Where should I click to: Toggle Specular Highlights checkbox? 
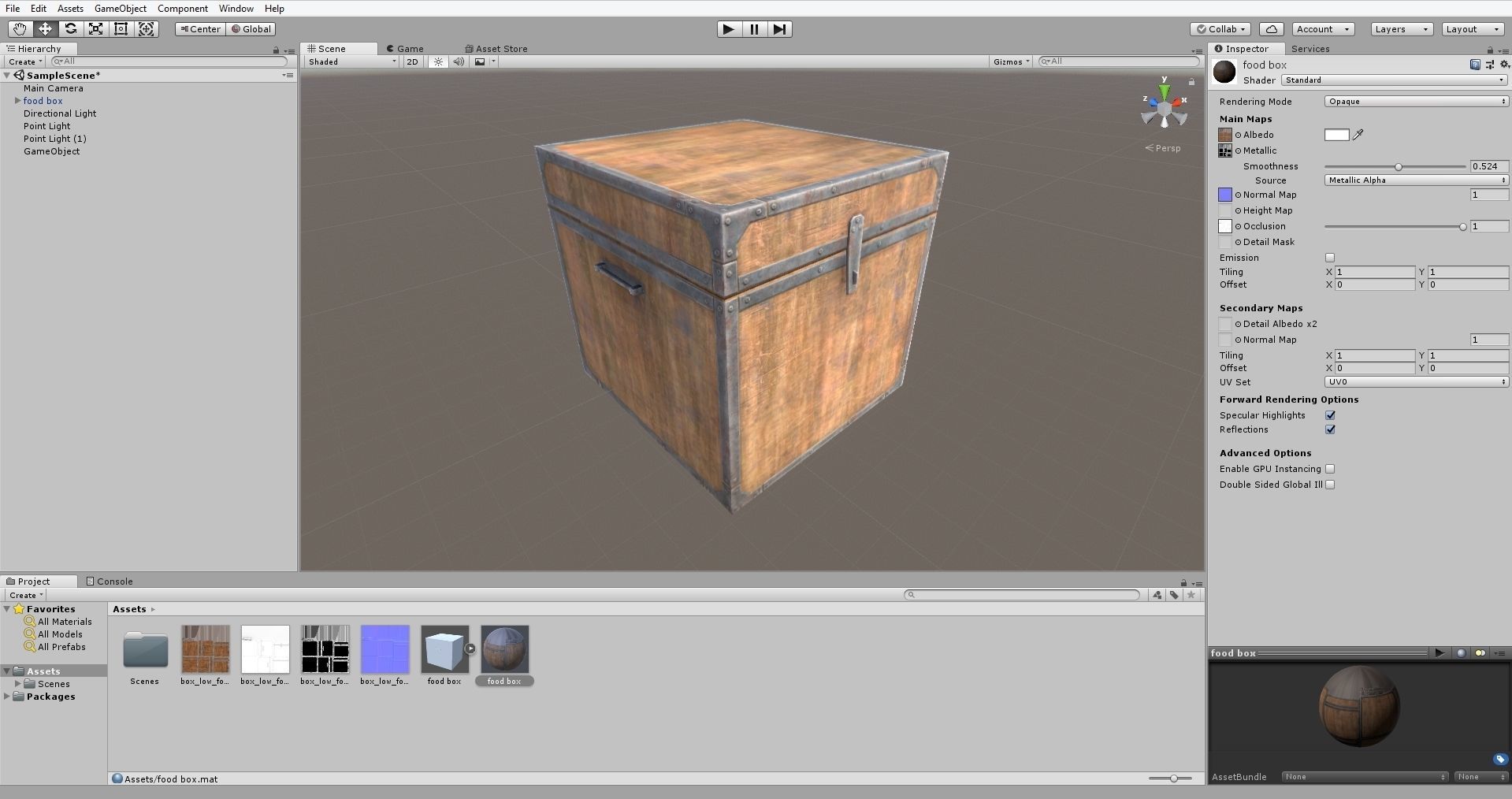(x=1330, y=415)
